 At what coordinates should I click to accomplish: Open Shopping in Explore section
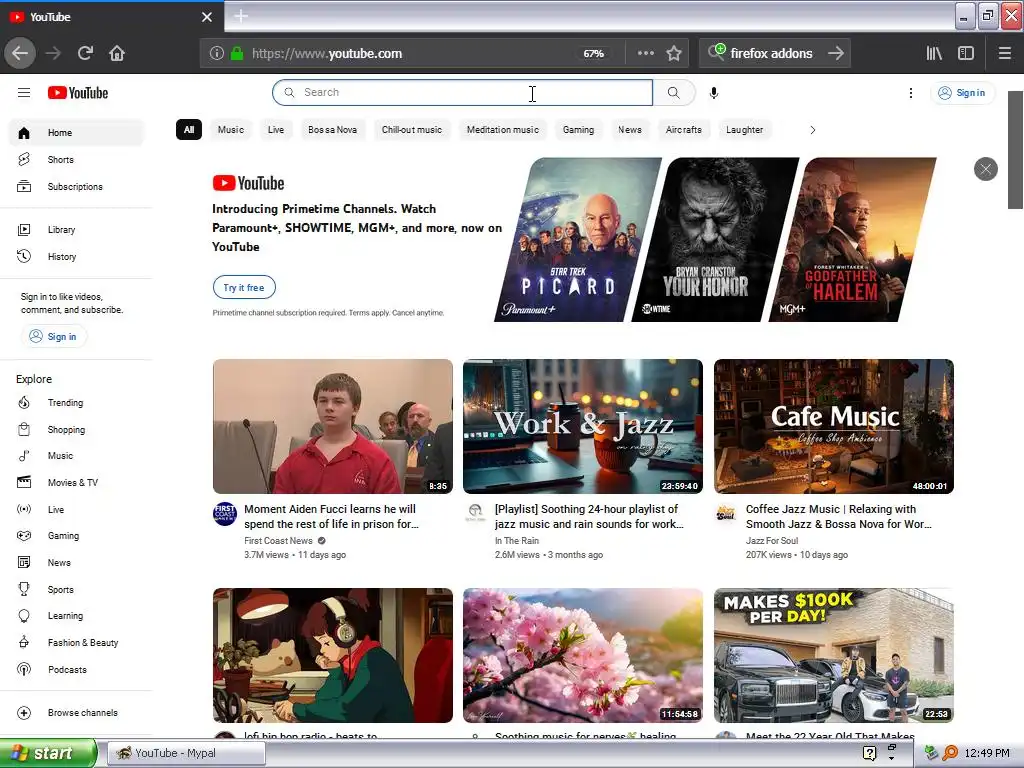76,429
